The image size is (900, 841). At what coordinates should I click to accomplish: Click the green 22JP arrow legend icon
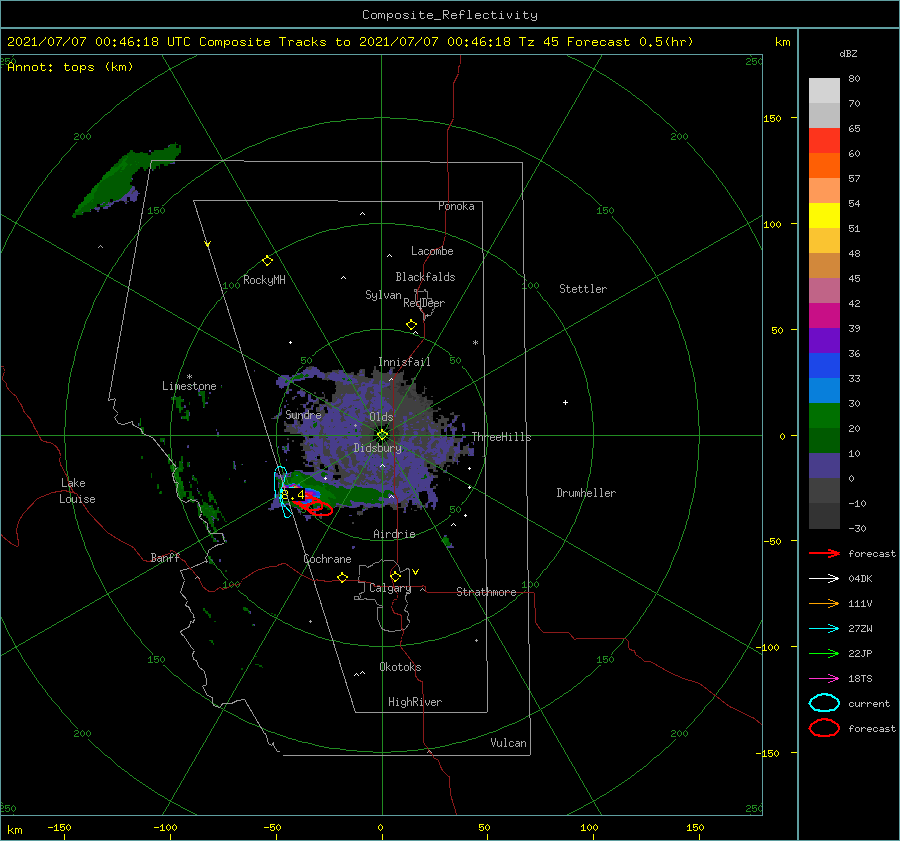pyautogui.click(x=824, y=653)
